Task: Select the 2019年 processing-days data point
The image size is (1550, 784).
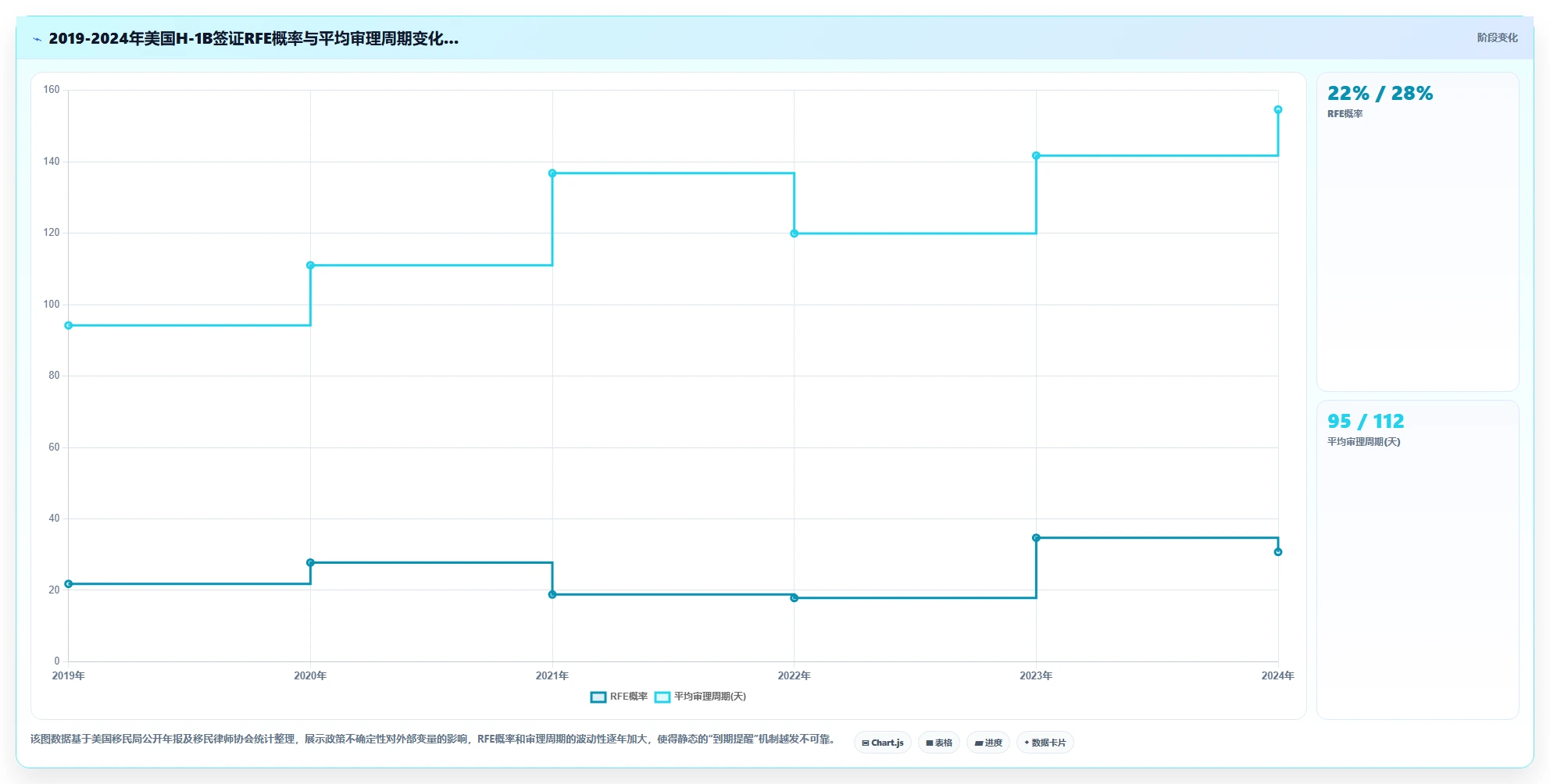Action: (69, 326)
